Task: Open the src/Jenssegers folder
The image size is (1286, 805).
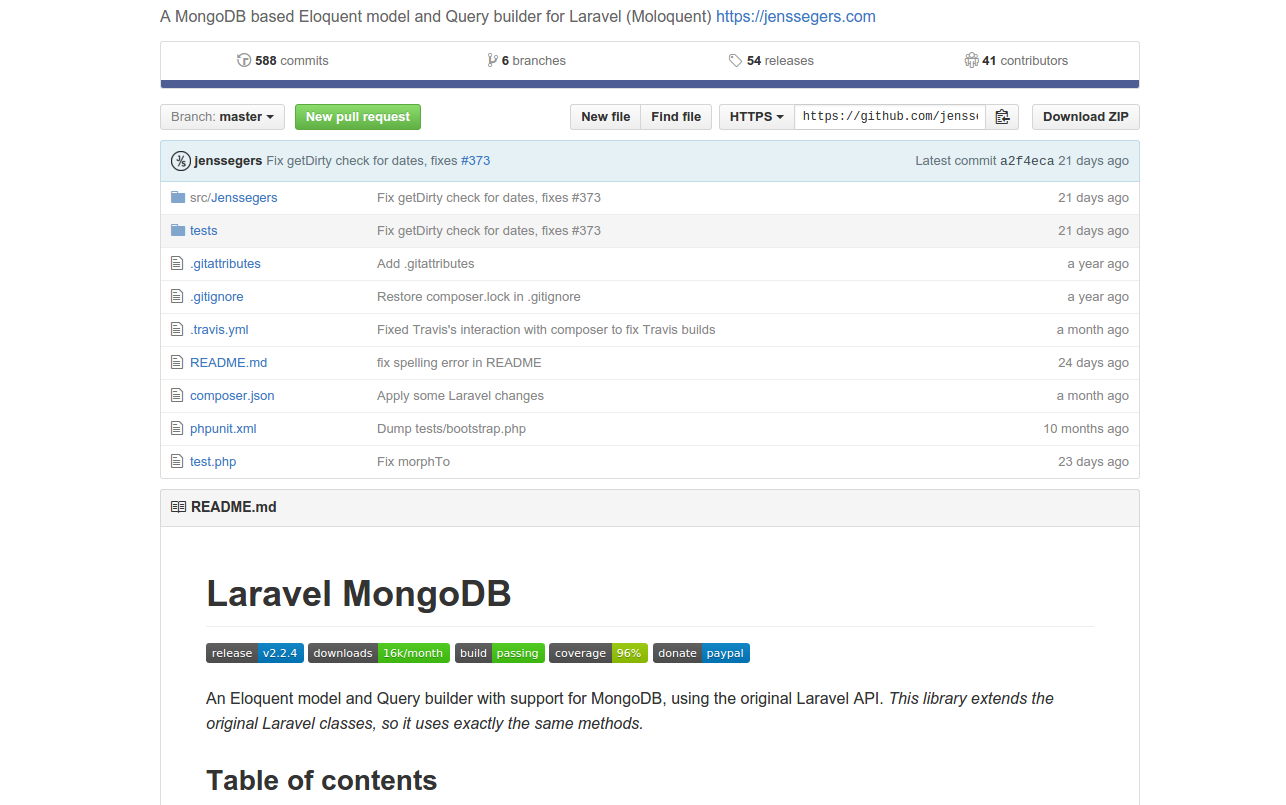Action: [x=233, y=197]
